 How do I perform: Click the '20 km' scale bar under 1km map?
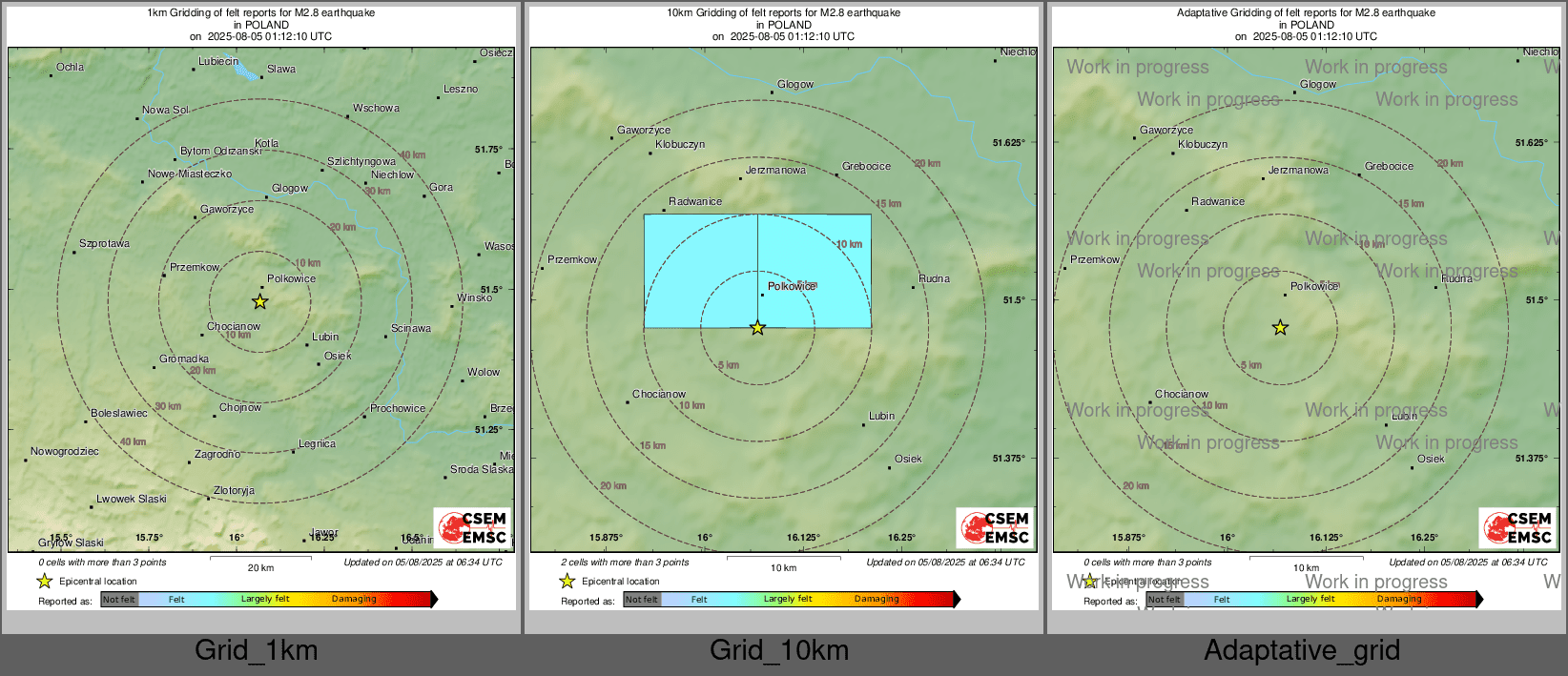[260, 563]
